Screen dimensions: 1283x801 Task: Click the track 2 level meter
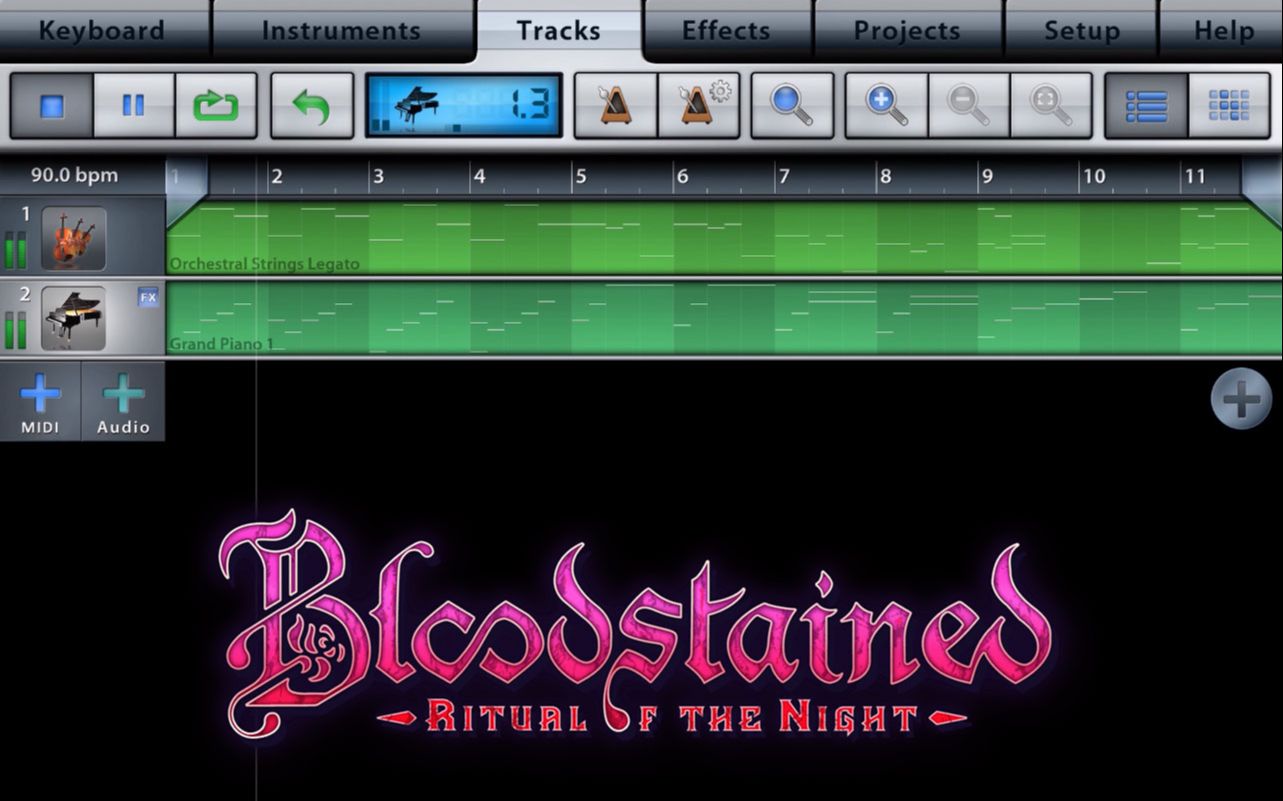pos(15,330)
